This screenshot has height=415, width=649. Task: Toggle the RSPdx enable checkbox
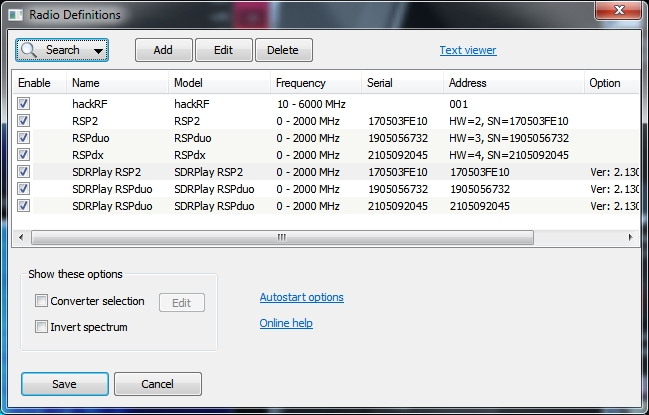click(x=23, y=155)
